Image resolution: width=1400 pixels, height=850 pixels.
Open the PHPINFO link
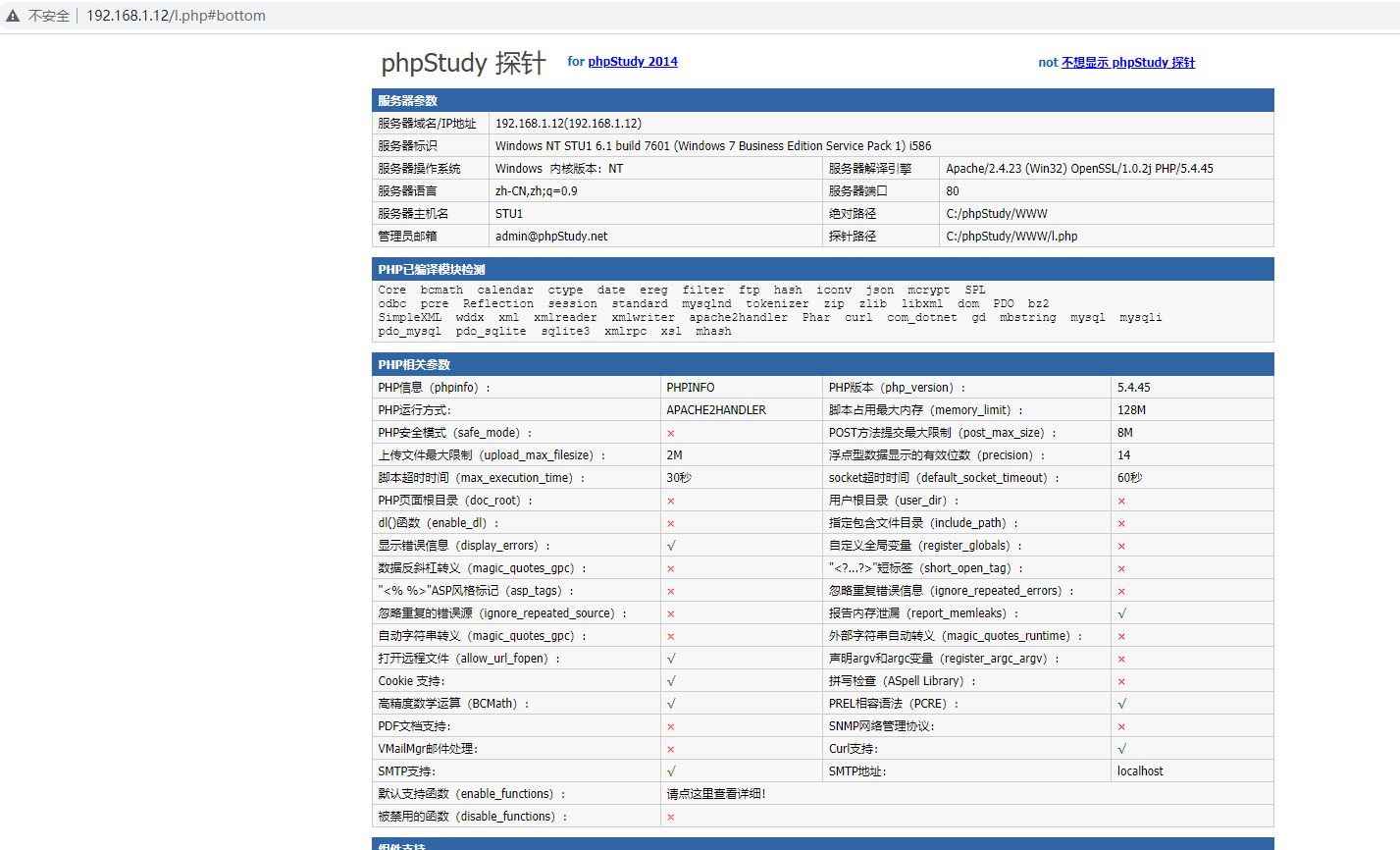tap(691, 388)
